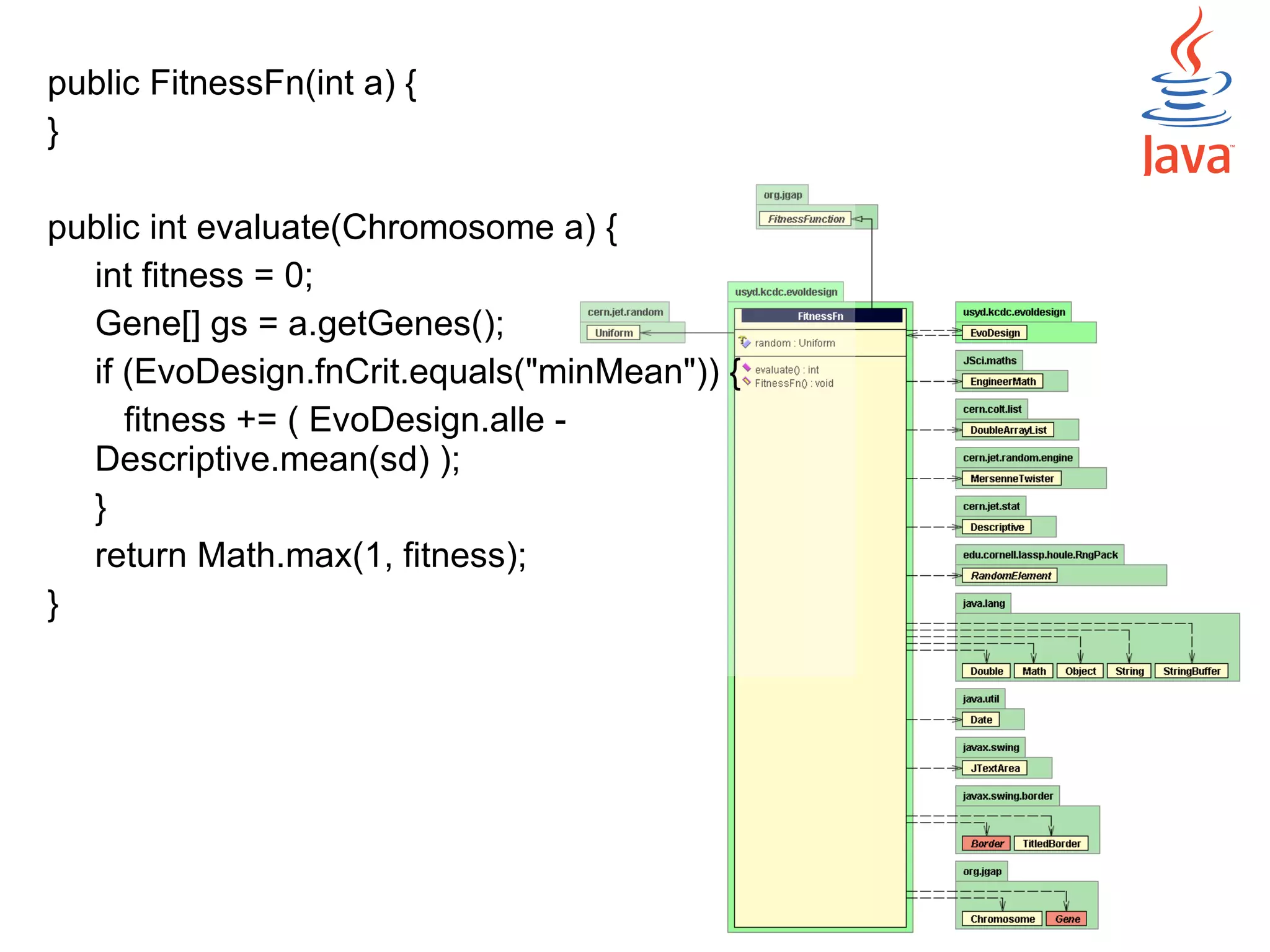
Task: Click the usyd.kcdc.evoldesign tab above FitnessFn
Action: point(786,291)
